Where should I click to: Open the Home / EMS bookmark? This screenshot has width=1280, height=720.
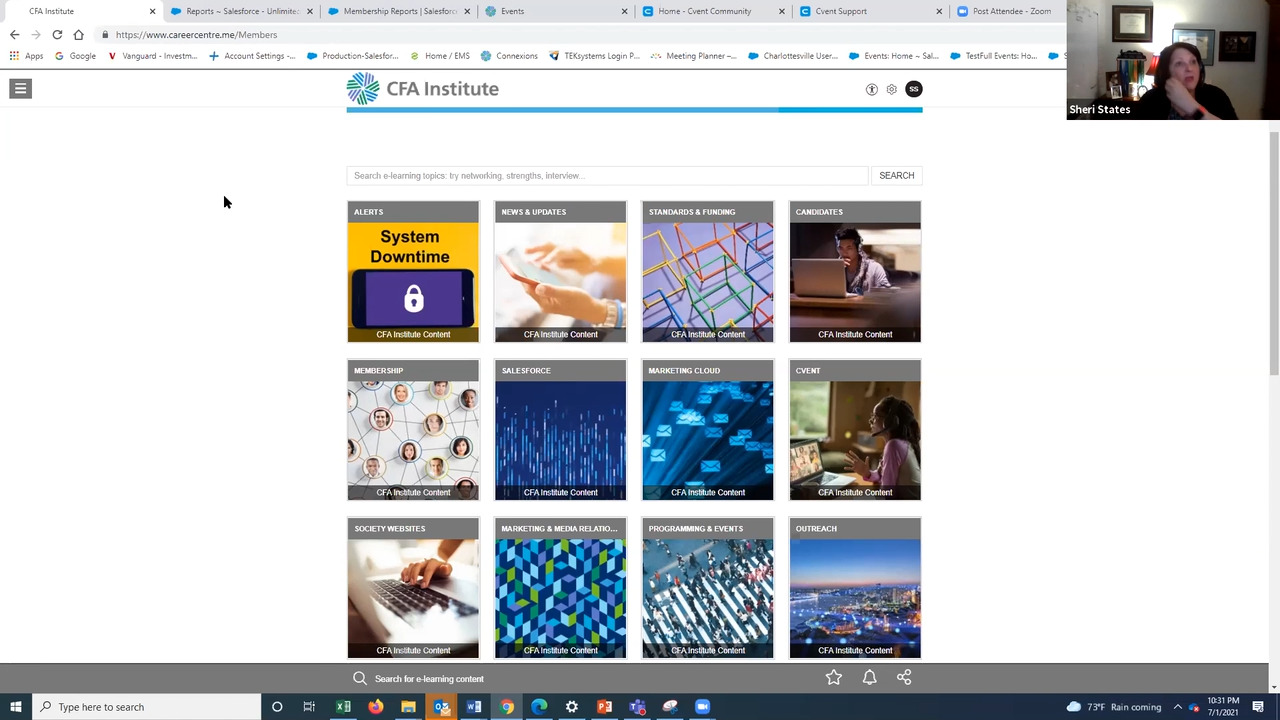click(439, 56)
